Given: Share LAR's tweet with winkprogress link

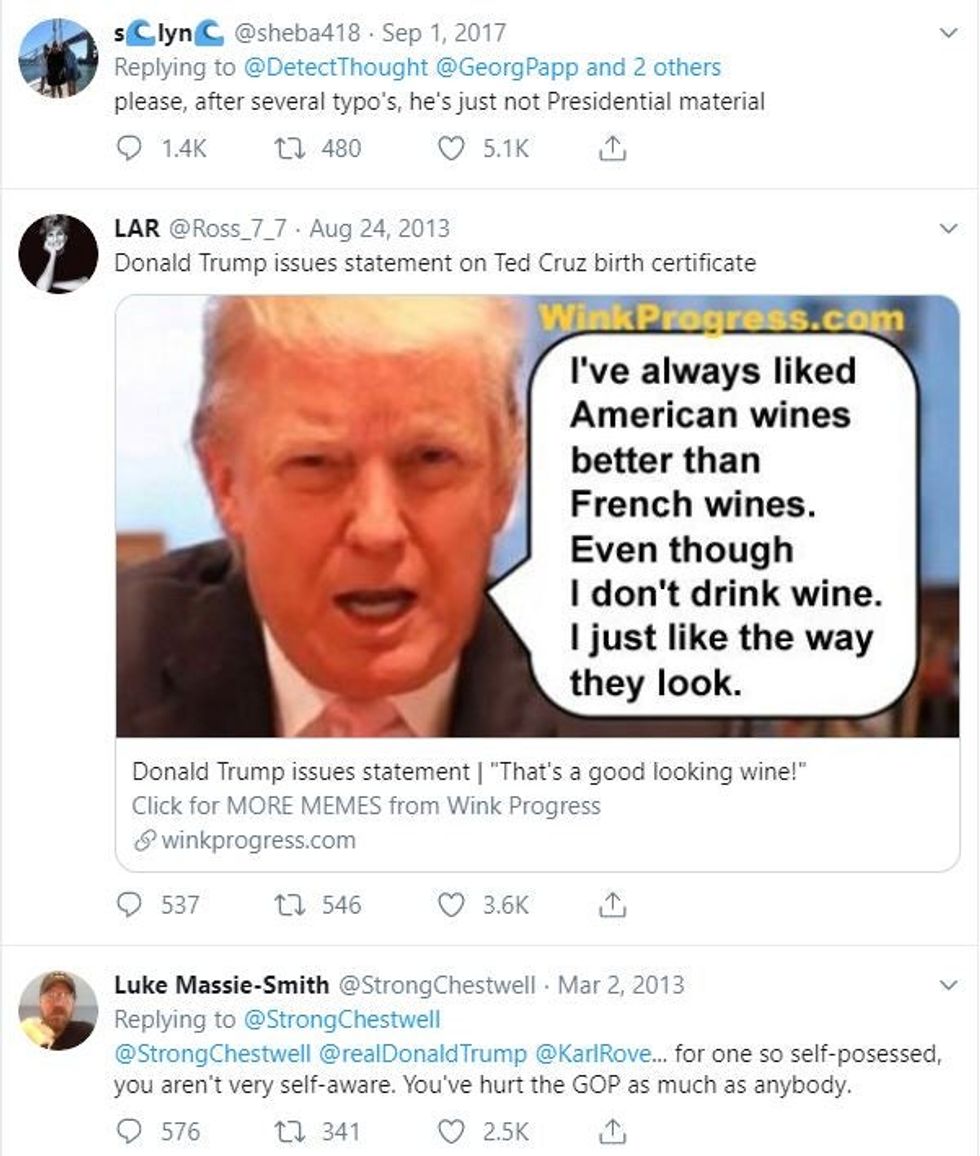Looking at the screenshot, I should tap(612, 905).
